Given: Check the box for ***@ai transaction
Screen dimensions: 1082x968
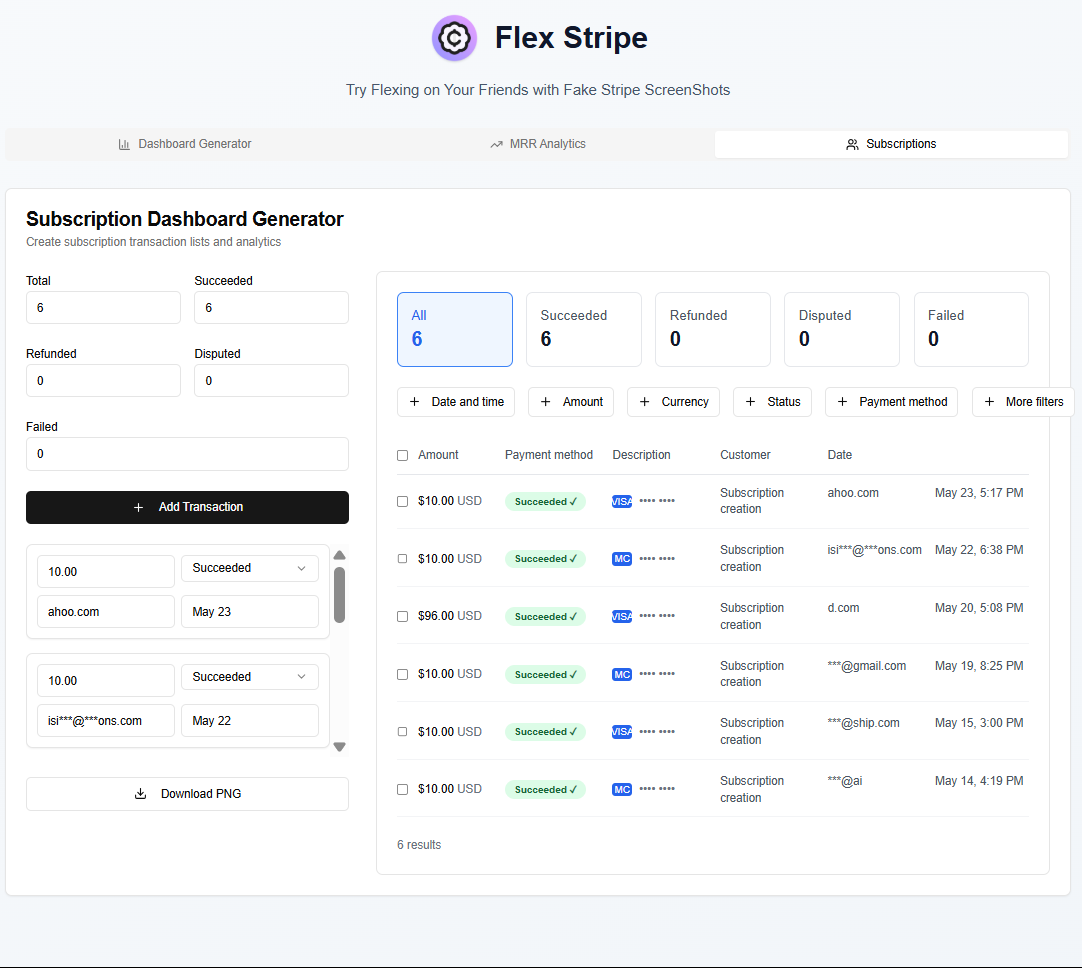Looking at the screenshot, I should pos(402,789).
